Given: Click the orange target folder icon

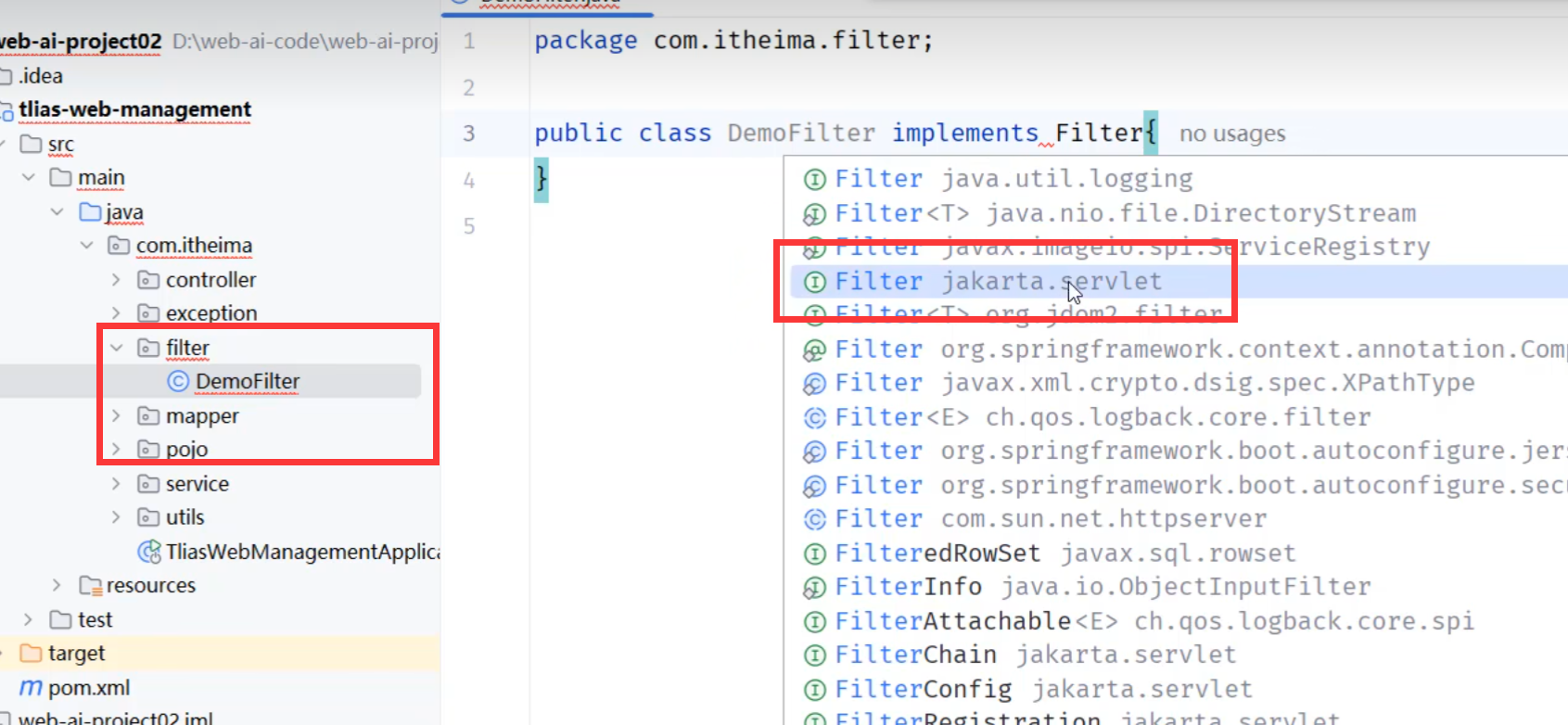Looking at the screenshot, I should click(31, 654).
